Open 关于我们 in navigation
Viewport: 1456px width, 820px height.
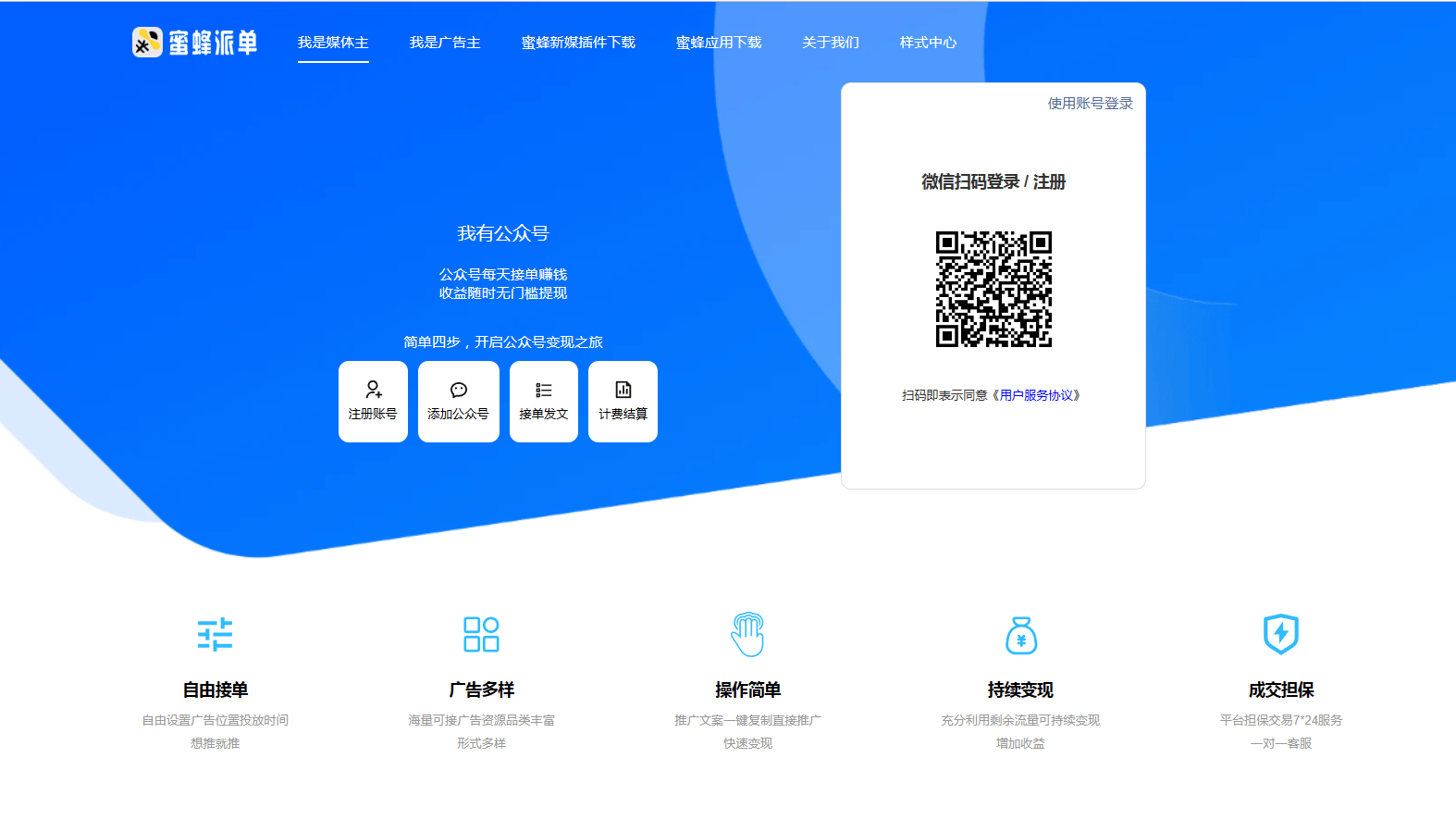(831, 43)
